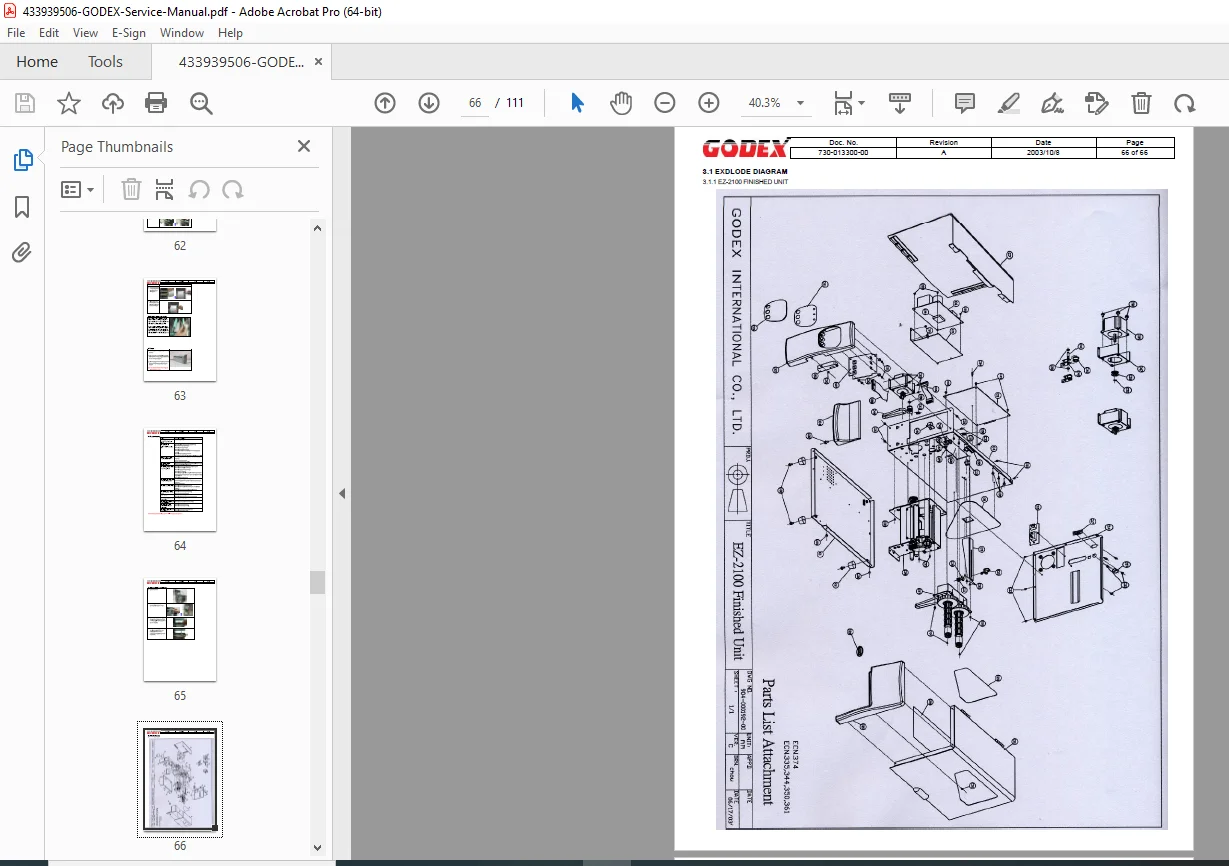Open the Window menu

(182, 33)
